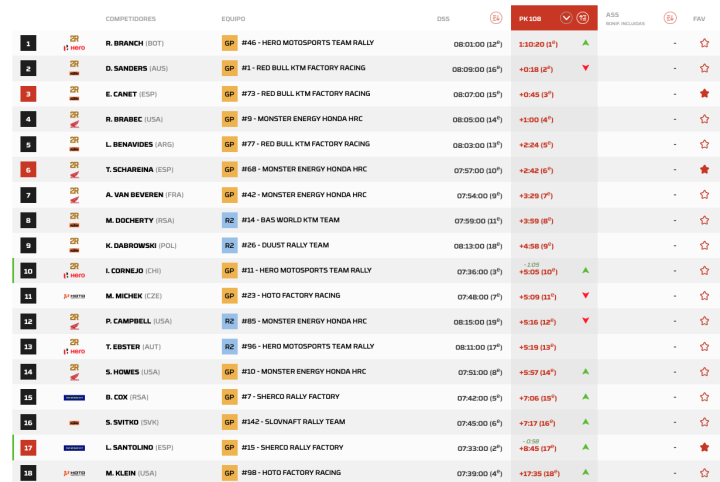The height and width of the screenshot is (482, 720).
Task: Select the M. Klein row time +17:35
Action: [x=535, y=472]
